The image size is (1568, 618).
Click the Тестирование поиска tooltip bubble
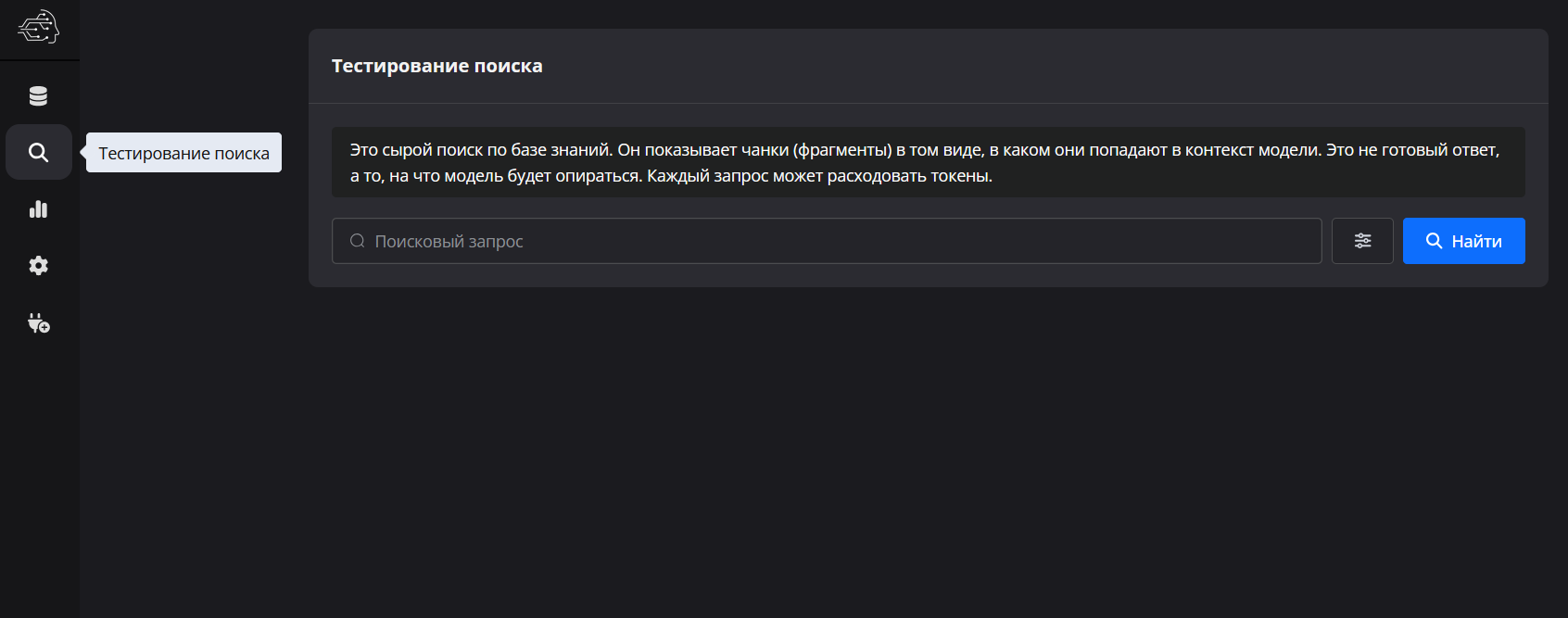tap(183, 153)
